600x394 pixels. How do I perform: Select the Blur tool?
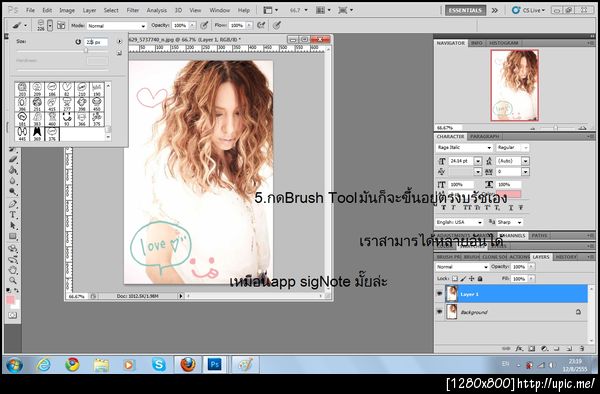point(13,181)
